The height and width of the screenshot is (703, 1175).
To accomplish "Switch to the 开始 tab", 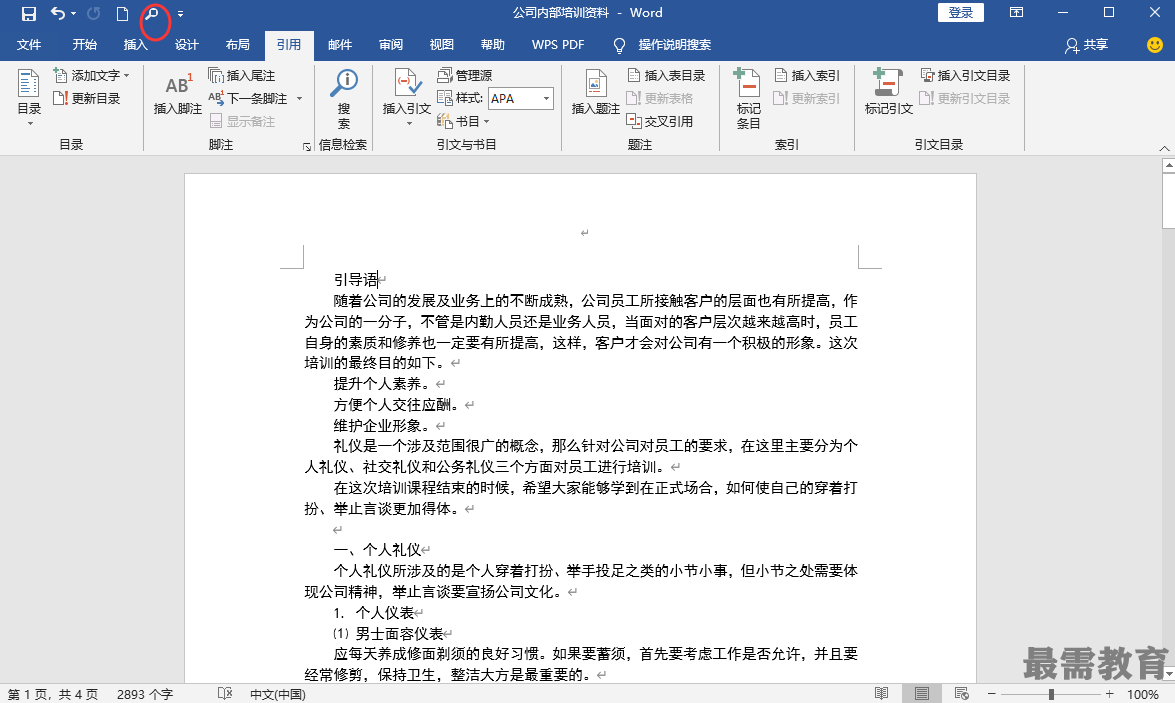I will [x=85, y=45].
